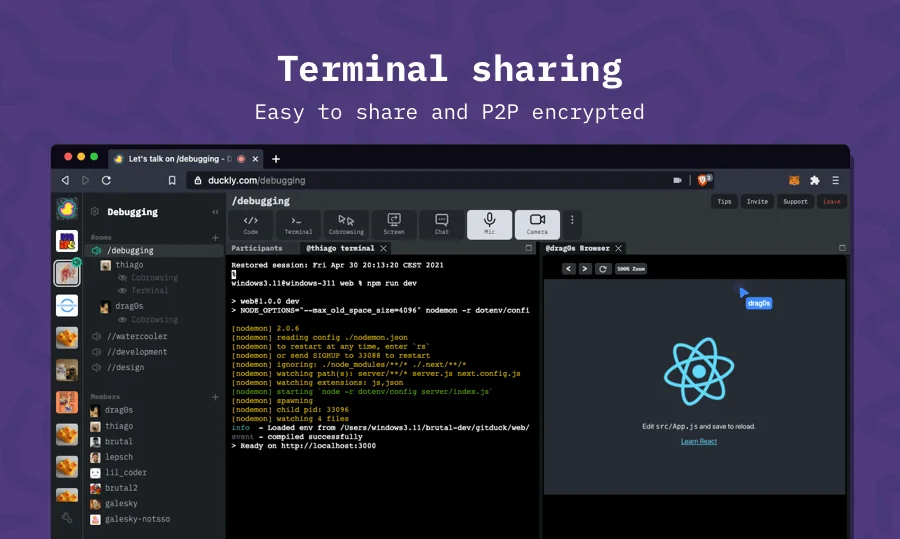The image size is (900, 539).
Task: Go back in the cobrowsing browser
Action: tap(568, 269)
